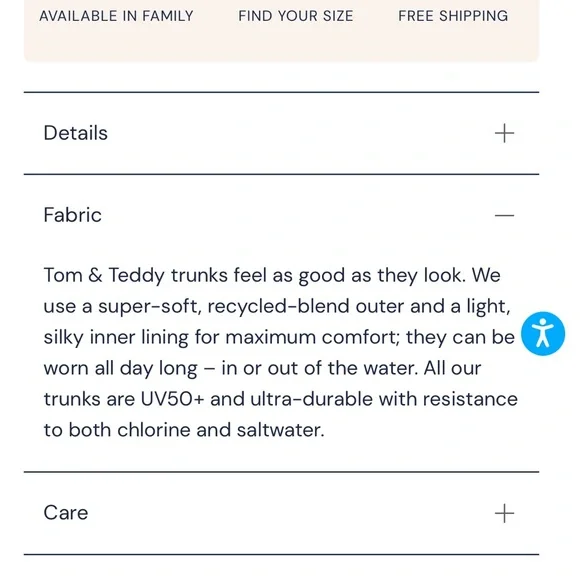Click the minus icon next to Fabric
Image resolution: width=580 pixels, height=580 pixels.
(x=504, y=215)
